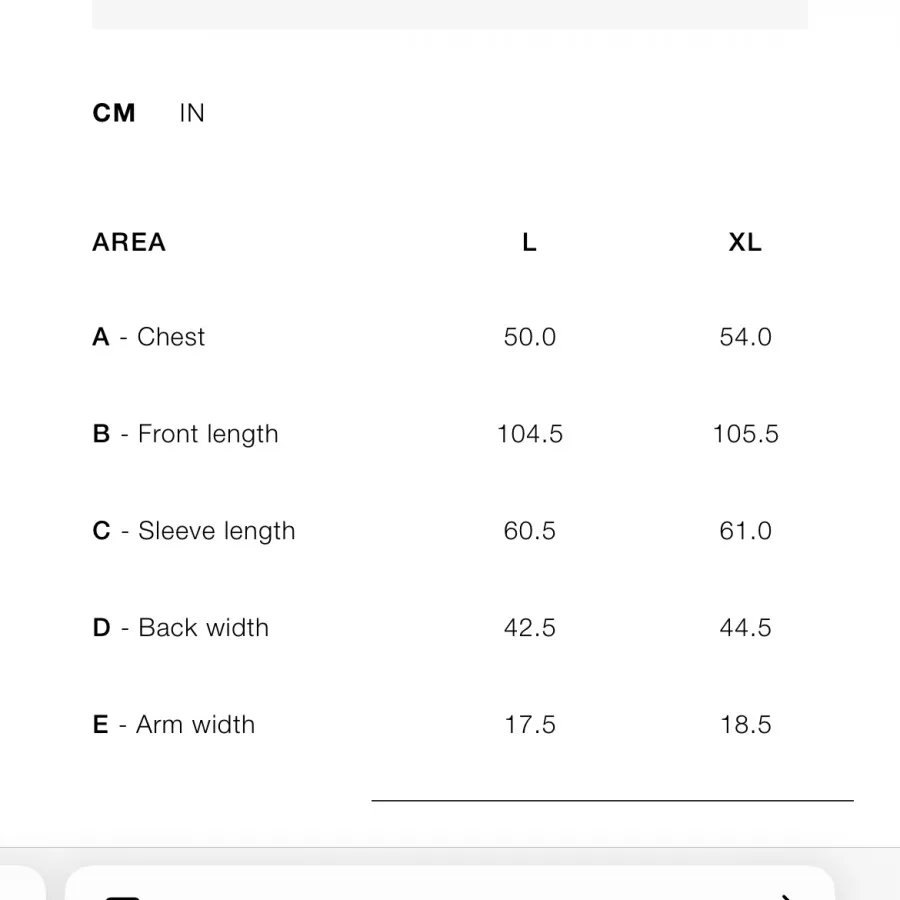Click the XL back width value 44.5
The image size is (900, 900).
(745, 628)
